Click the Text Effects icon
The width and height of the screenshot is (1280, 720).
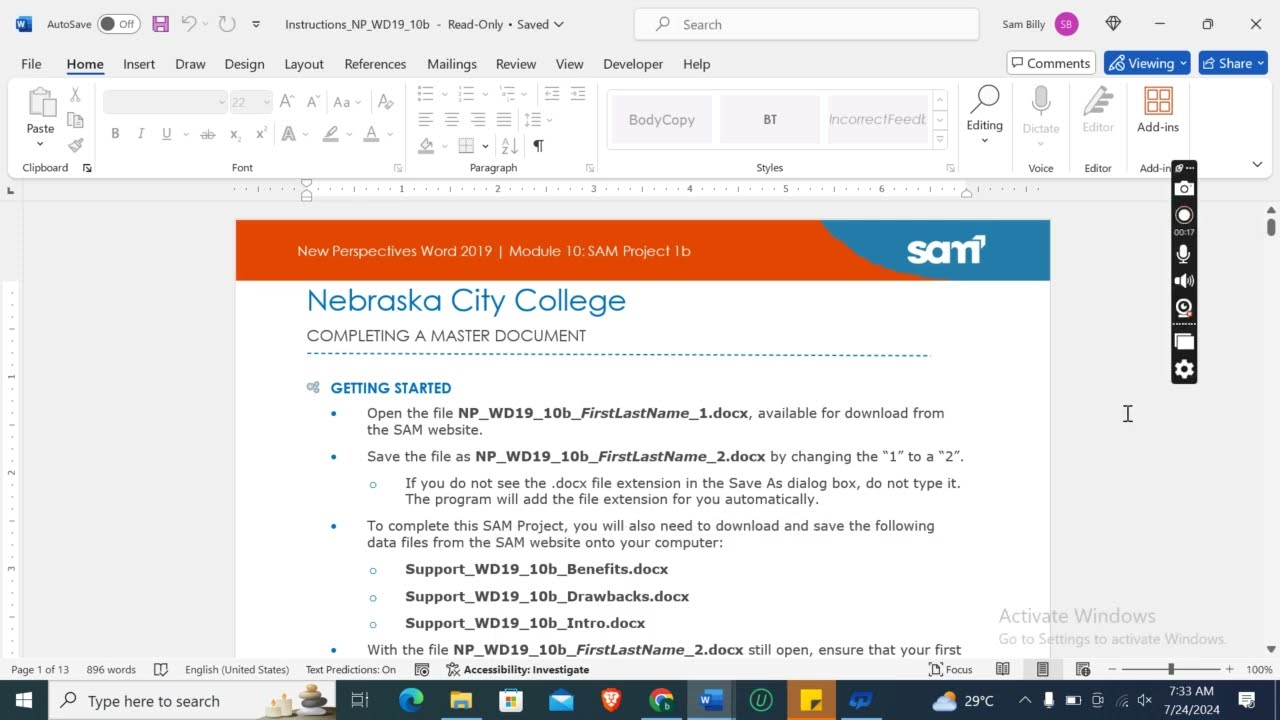[x=289, y=133]
